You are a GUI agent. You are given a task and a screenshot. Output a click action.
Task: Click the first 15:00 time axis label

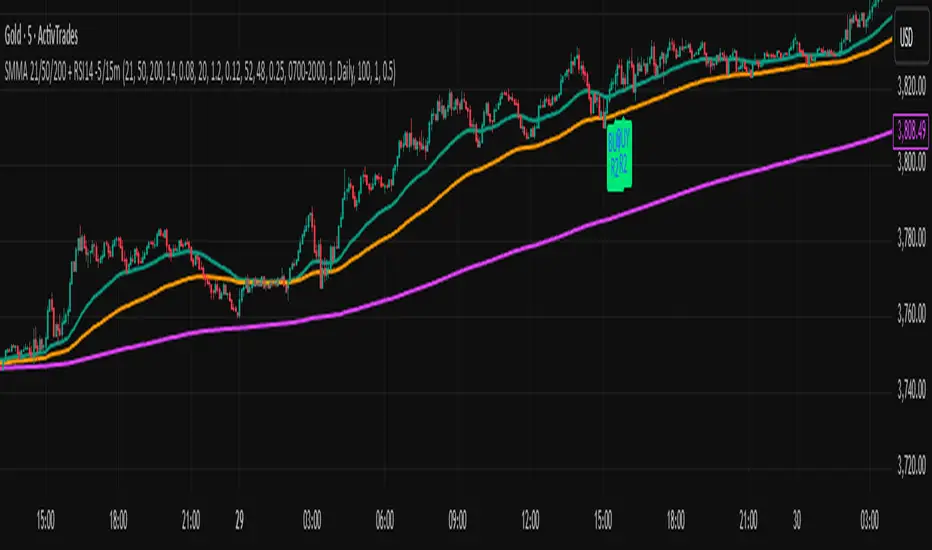tap(46, 521)
